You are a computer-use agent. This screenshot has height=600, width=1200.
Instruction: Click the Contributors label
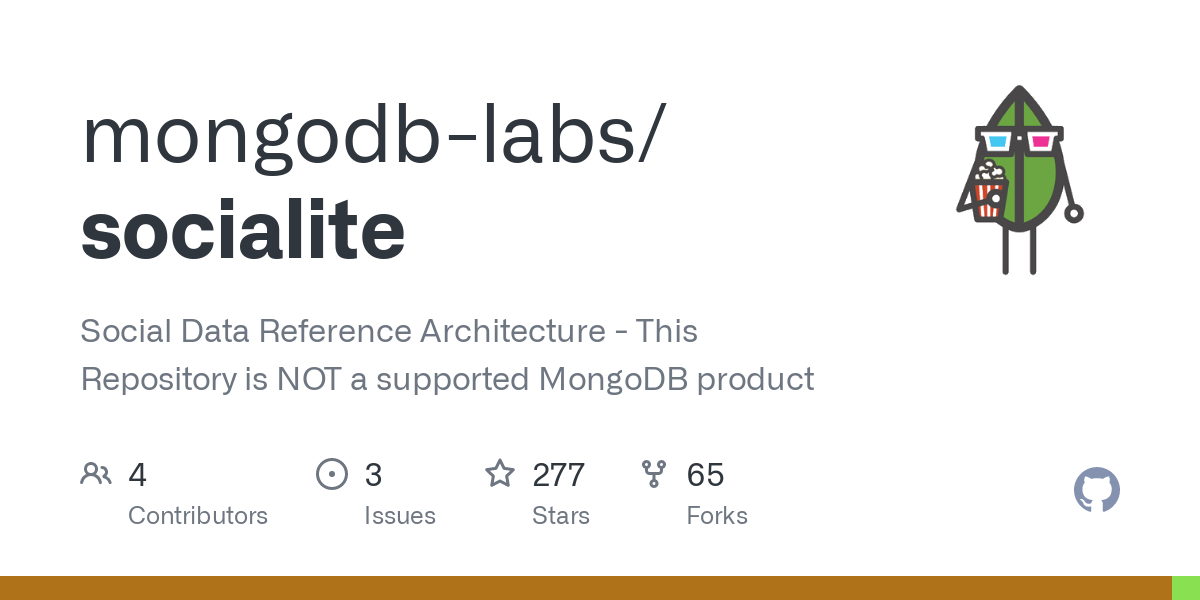(198, 516)
